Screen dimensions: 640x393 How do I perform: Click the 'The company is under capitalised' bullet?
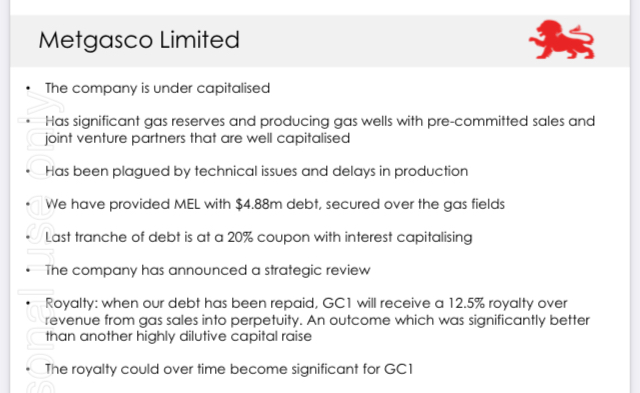point(157,88)
